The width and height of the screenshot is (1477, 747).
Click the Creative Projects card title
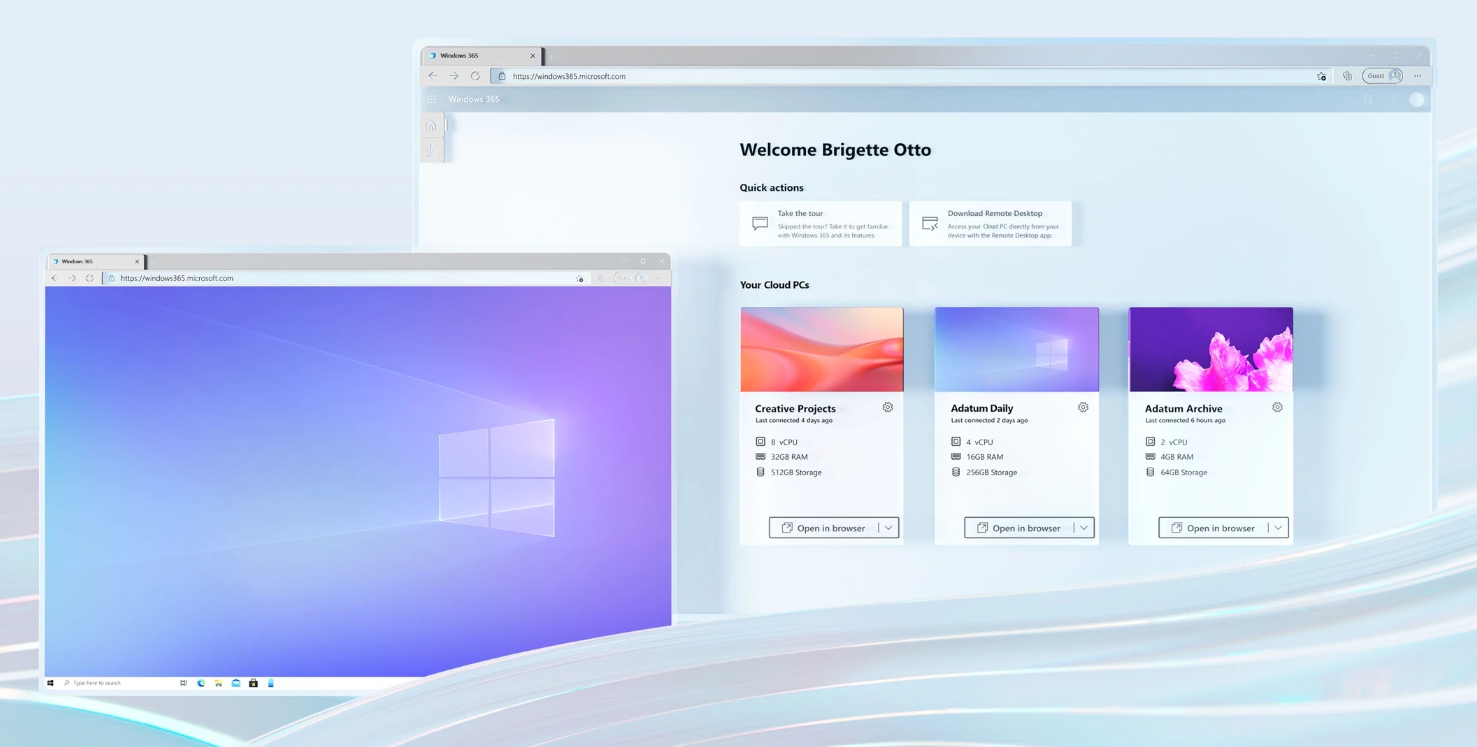(x=795, y=409)
